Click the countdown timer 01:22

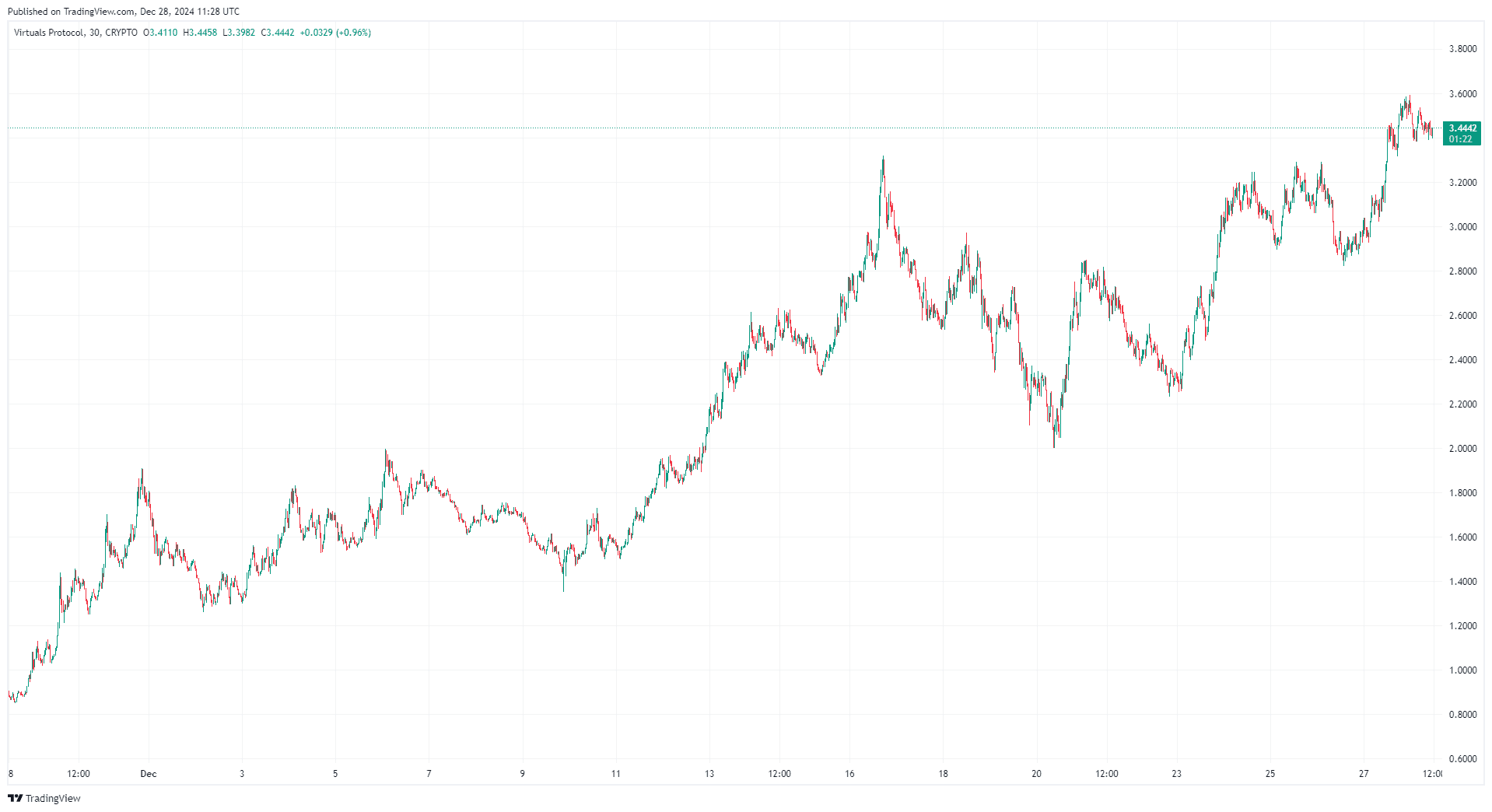1460,139
